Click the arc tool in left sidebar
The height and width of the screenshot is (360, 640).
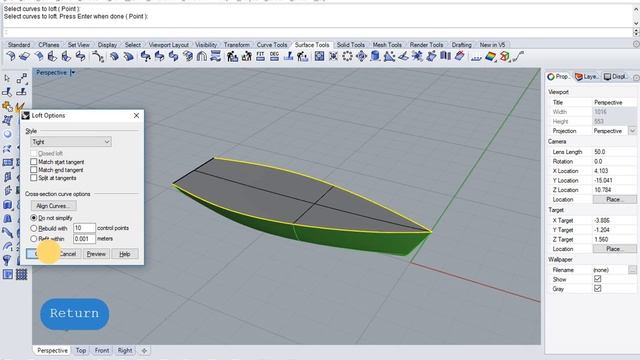7,246
